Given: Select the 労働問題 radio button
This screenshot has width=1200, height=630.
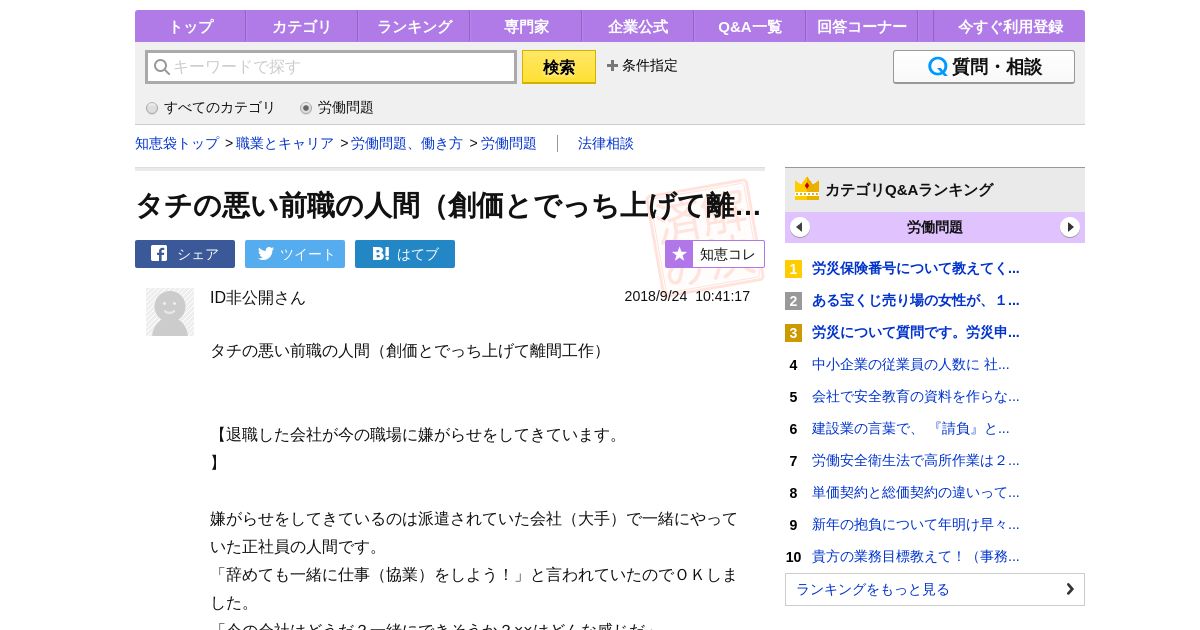Looking at the screenshot, I should pos(306,108).
